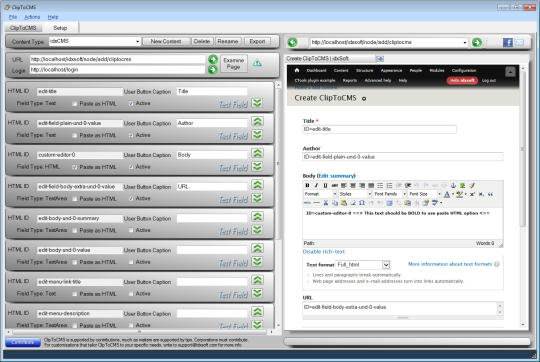Image resolution: width=540 pixels, height=362 pixels.
Task: Open the highlight color picker arrow
Action: click(466, 194)
